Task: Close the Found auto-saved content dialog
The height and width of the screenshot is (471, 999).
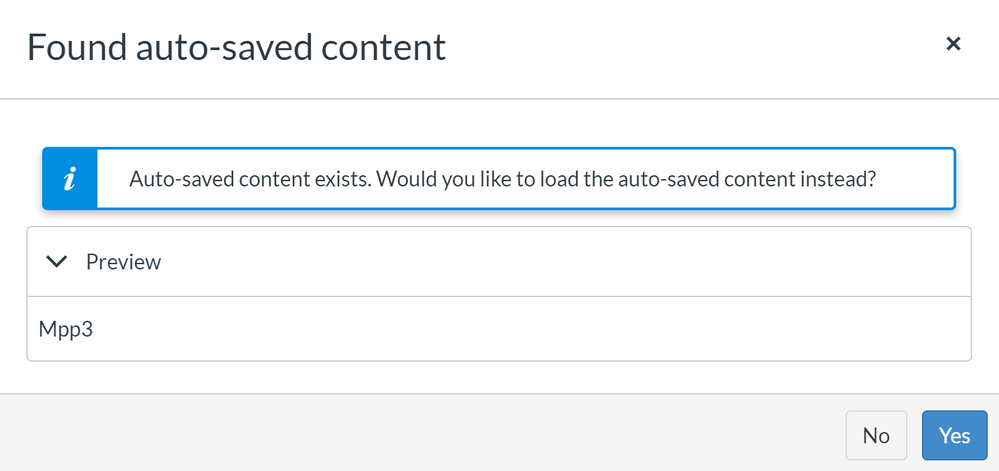Action: coord(952,44)
